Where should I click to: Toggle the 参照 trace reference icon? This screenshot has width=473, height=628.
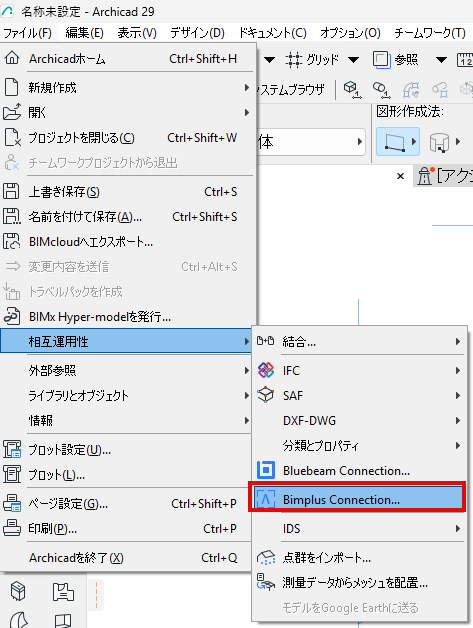[382, 60]
